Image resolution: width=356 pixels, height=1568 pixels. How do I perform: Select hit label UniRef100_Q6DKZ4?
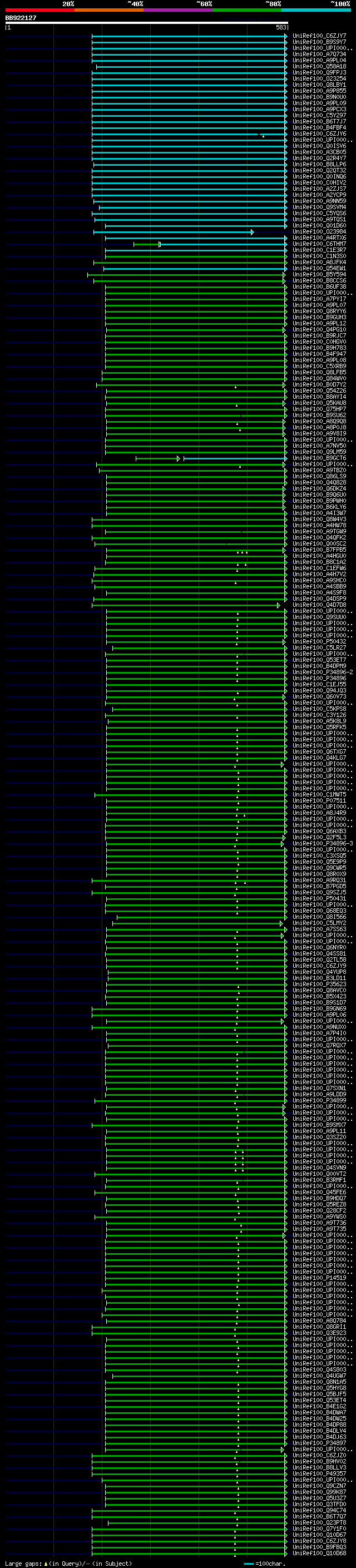click(319, 489)
